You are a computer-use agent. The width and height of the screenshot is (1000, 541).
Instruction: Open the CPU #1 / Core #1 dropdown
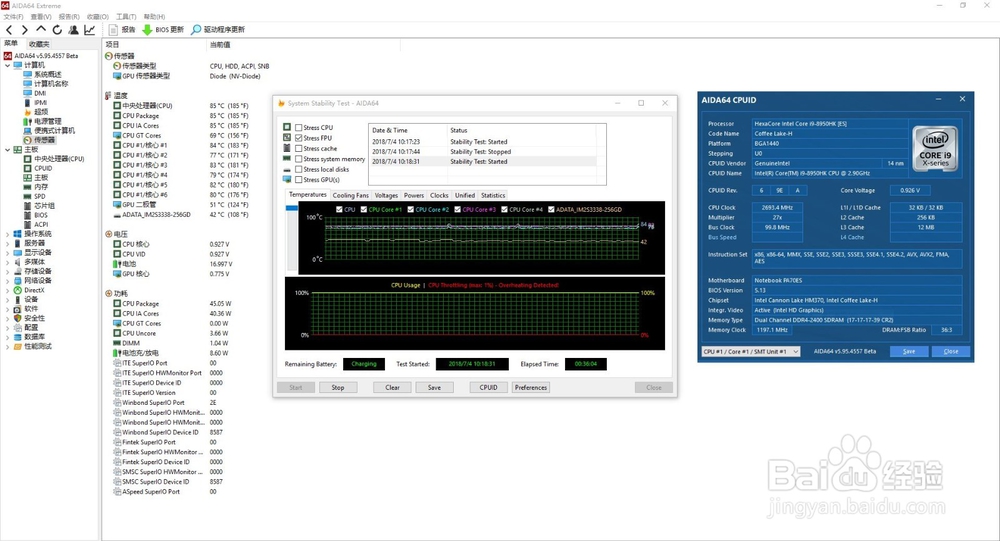(751, 352)
